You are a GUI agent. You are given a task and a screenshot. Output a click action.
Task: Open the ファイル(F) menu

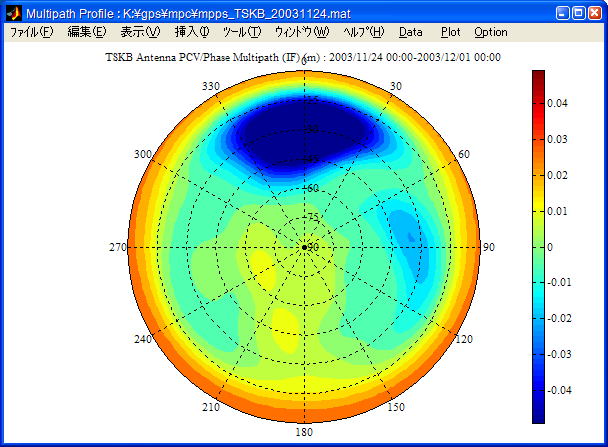31,32
